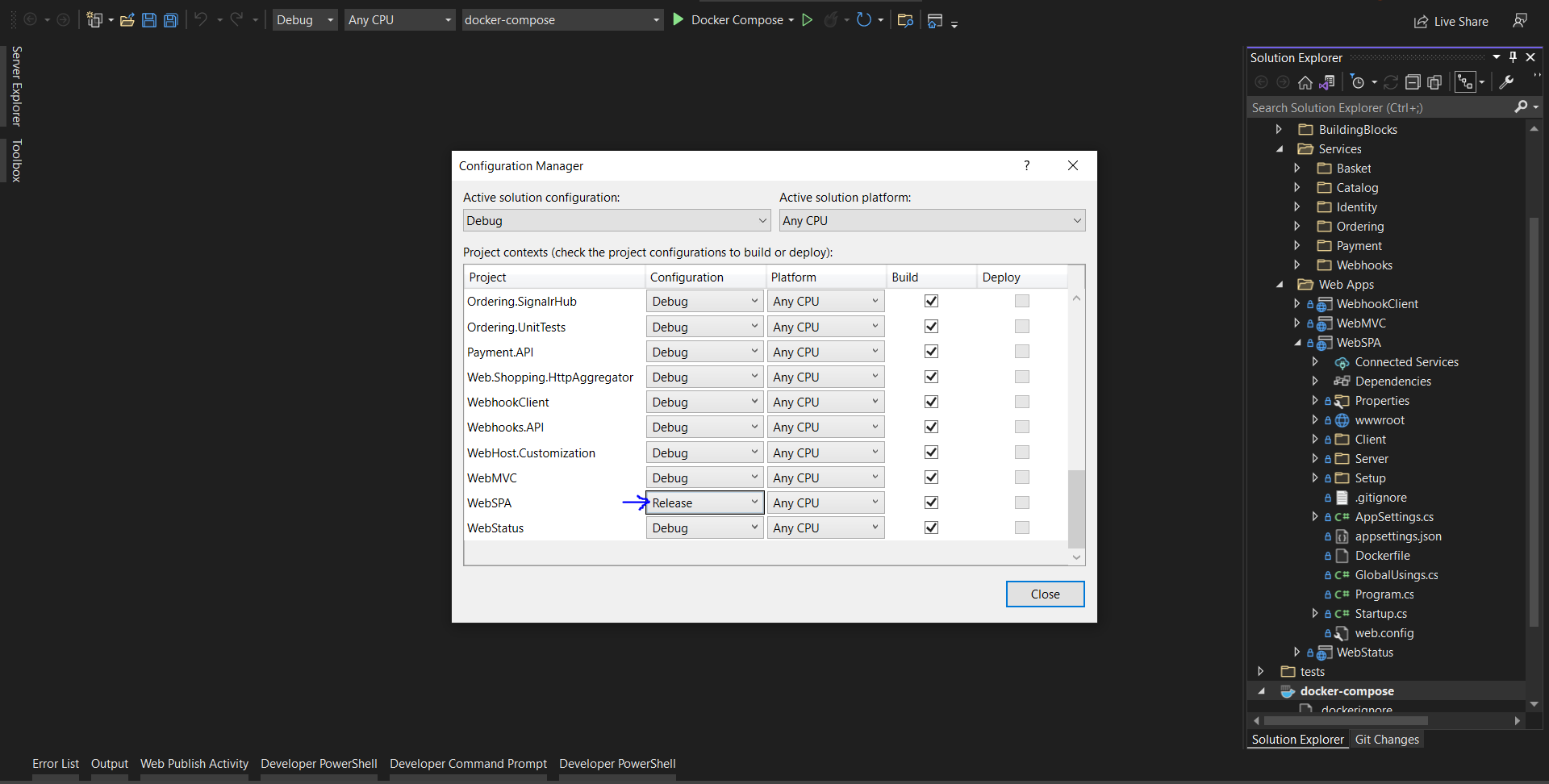
Task: Uncheck Build for Ordering.SignalrHub row
Action: click(x=931, y=301)
